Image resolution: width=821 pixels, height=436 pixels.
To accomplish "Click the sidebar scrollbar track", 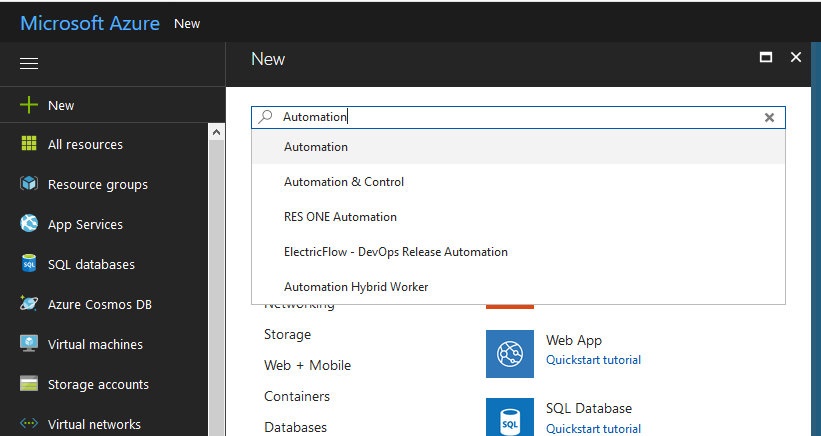I will [216, 288].
